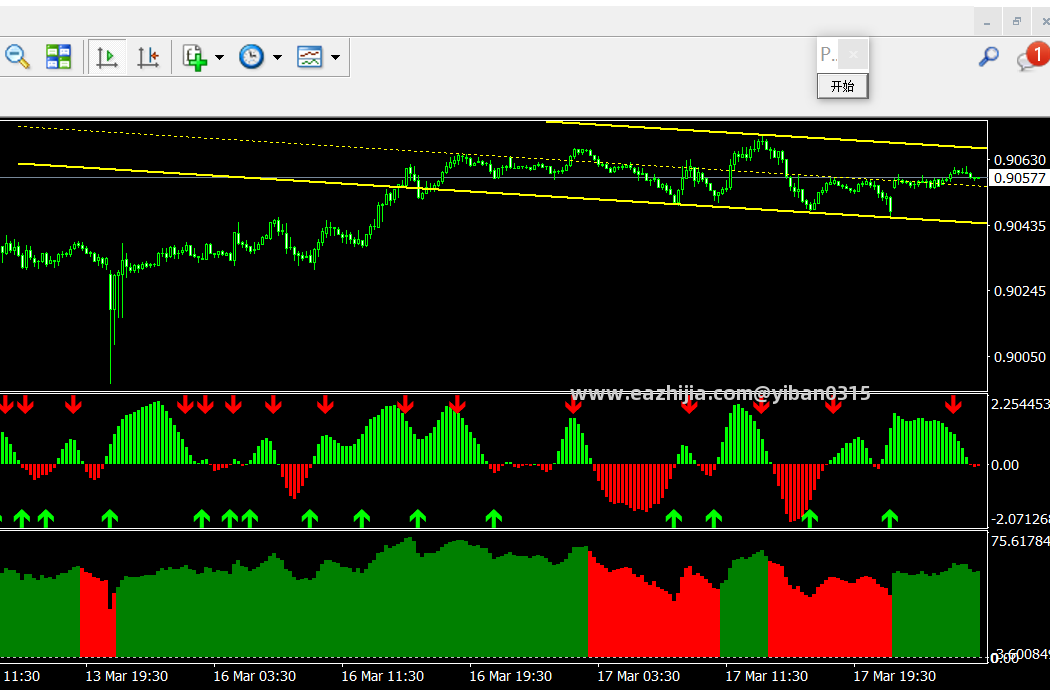Click the -2.07126 oscillator scale value

point(1020,519)
